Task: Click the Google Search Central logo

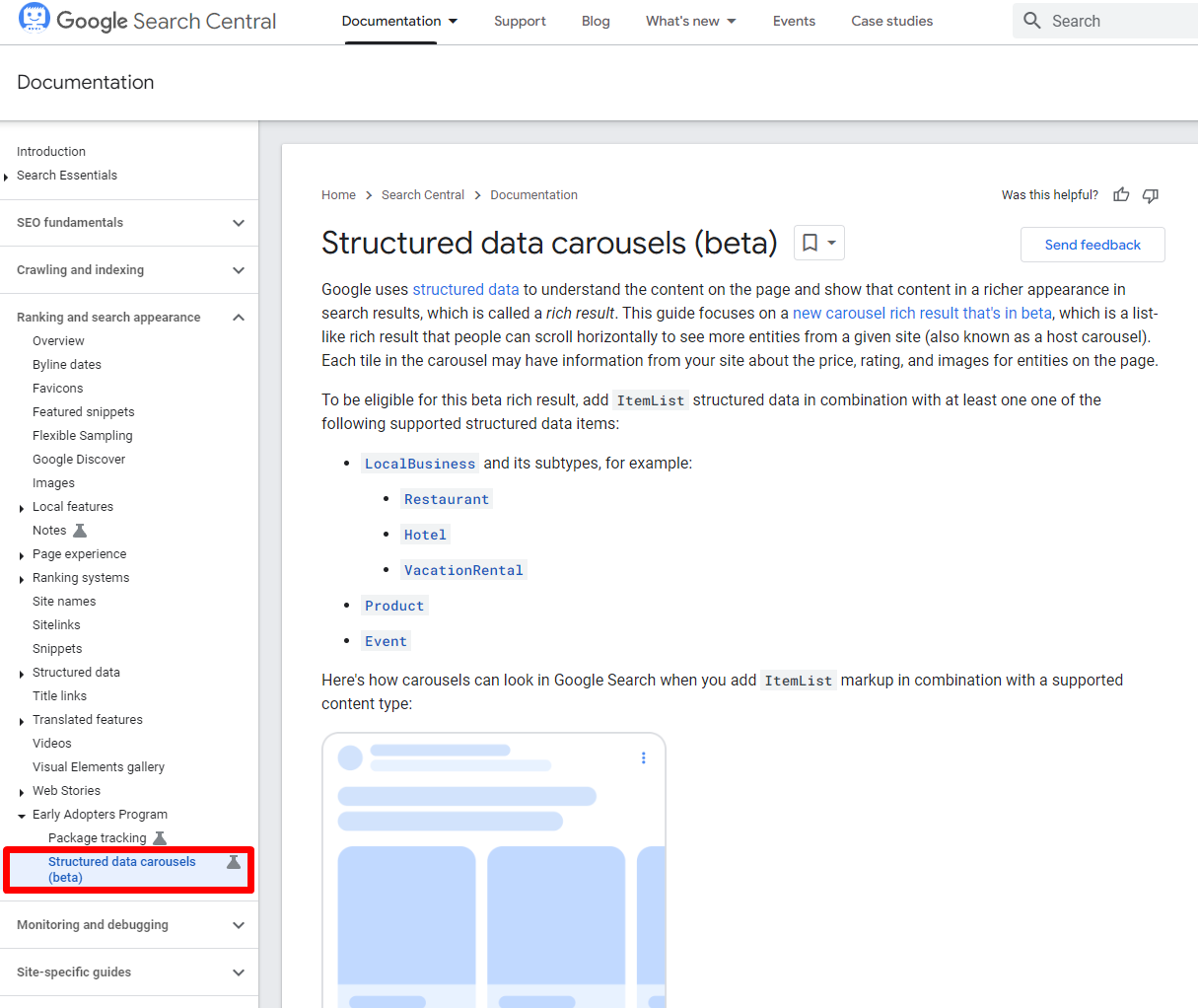Action: click(148, 20)
